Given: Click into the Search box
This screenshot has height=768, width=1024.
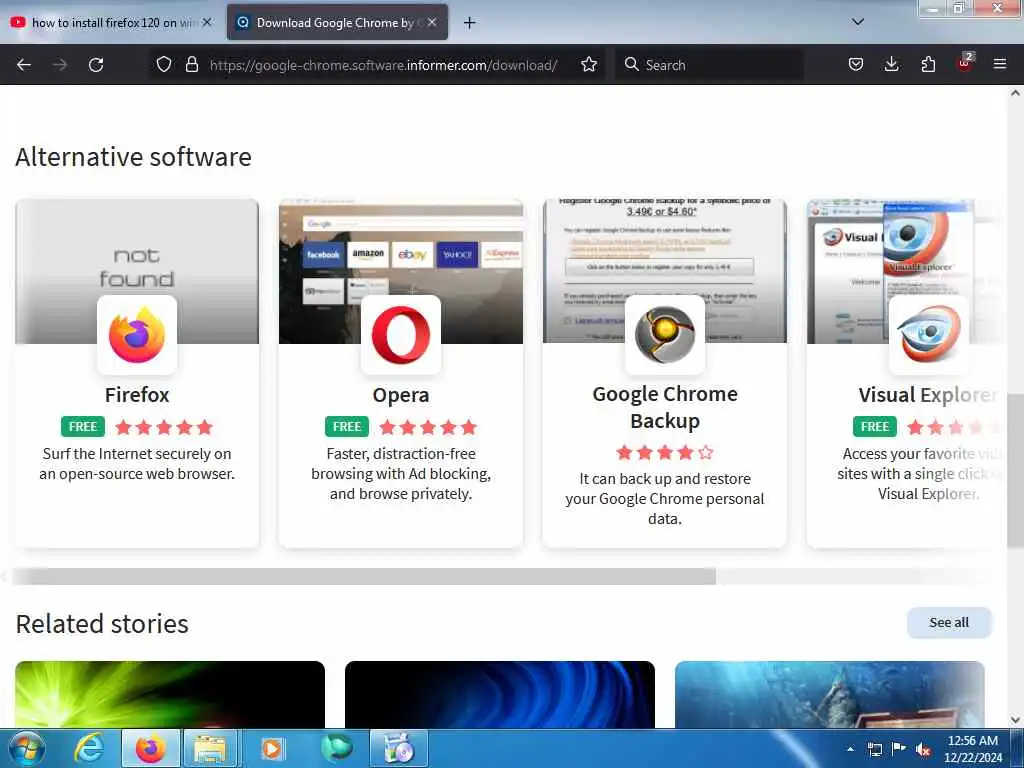Looking at the screenshot, I should tap(709, 65).
